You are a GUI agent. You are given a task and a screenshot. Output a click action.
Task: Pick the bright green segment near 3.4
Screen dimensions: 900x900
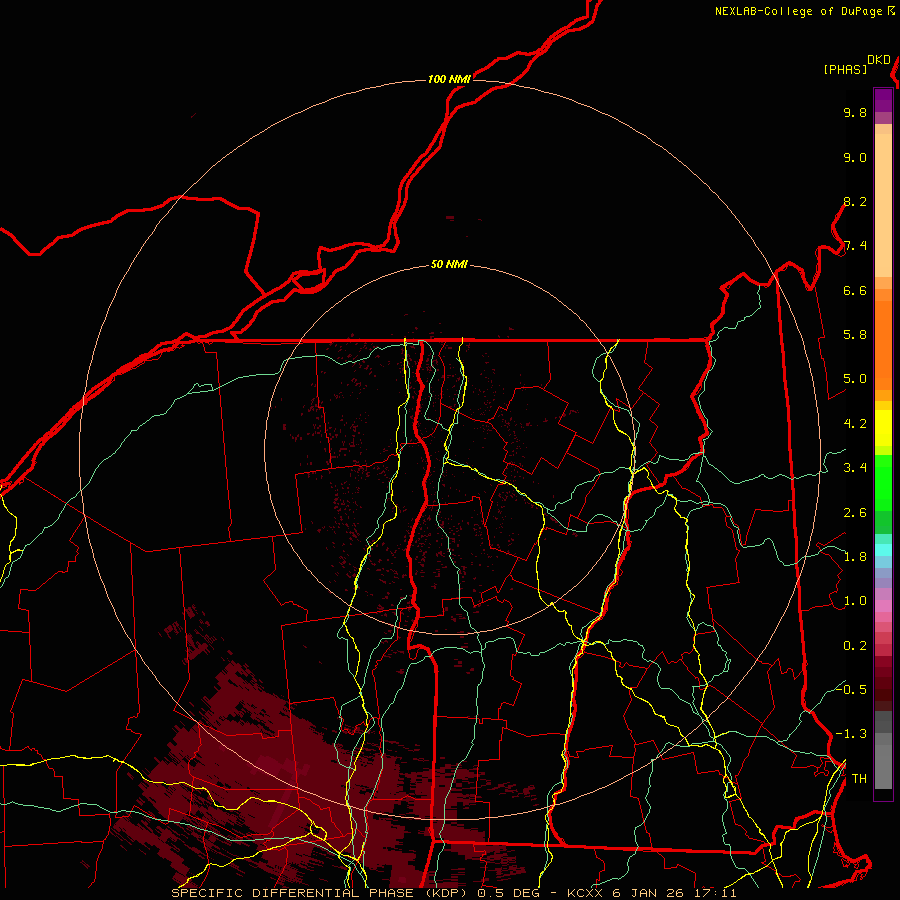click(883, 482)
